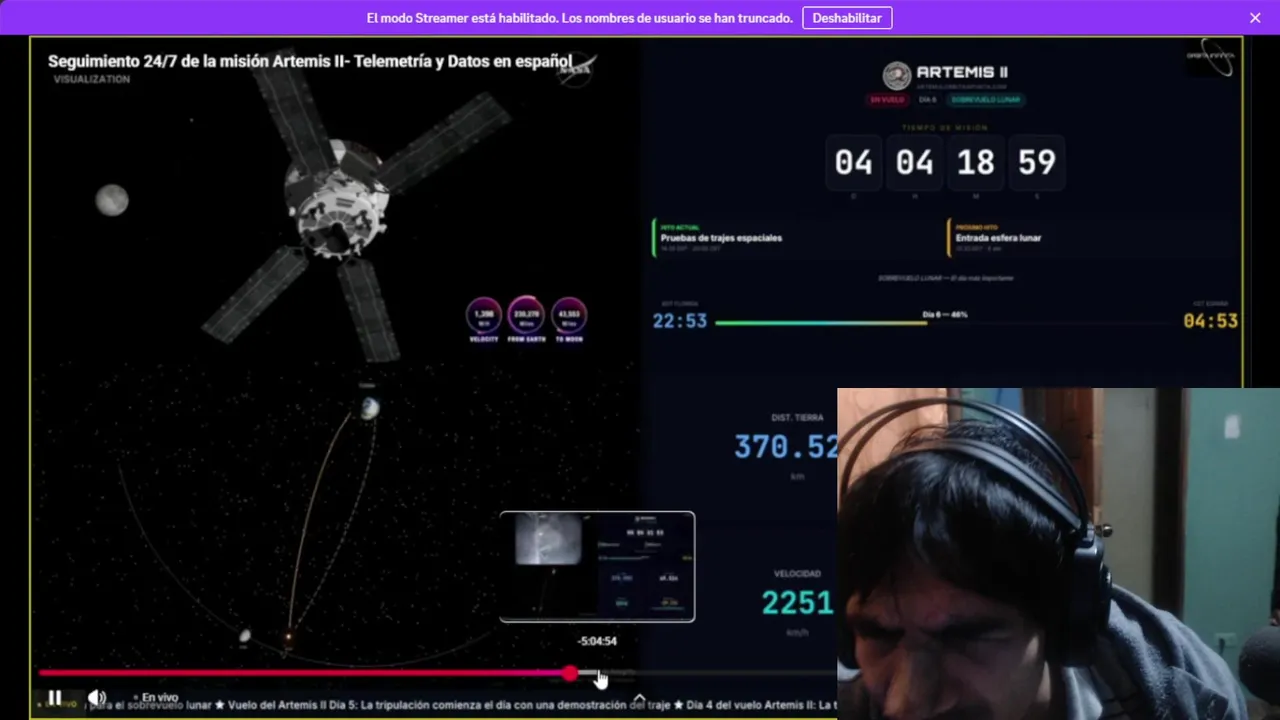
Task: Click the Deshabilitar button in the banner
Action: pyautogui.click(x=847, y=18)
